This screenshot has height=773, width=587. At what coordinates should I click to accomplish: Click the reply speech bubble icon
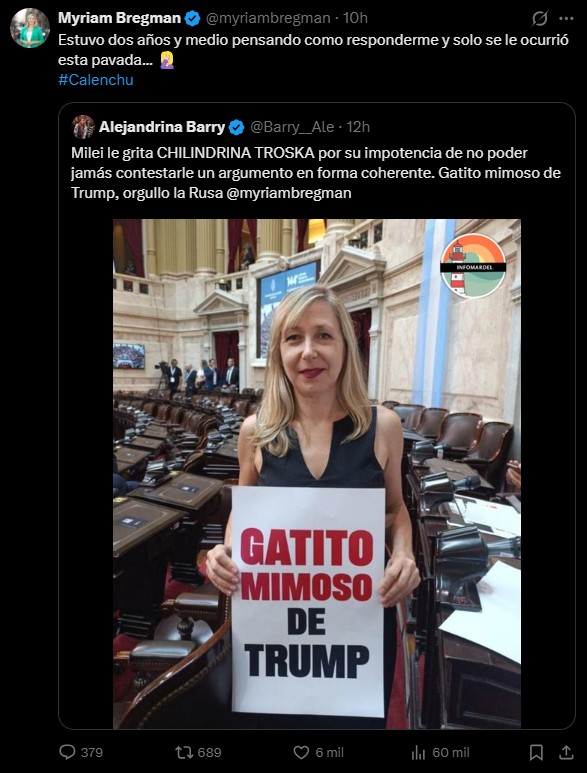(67, 752)
